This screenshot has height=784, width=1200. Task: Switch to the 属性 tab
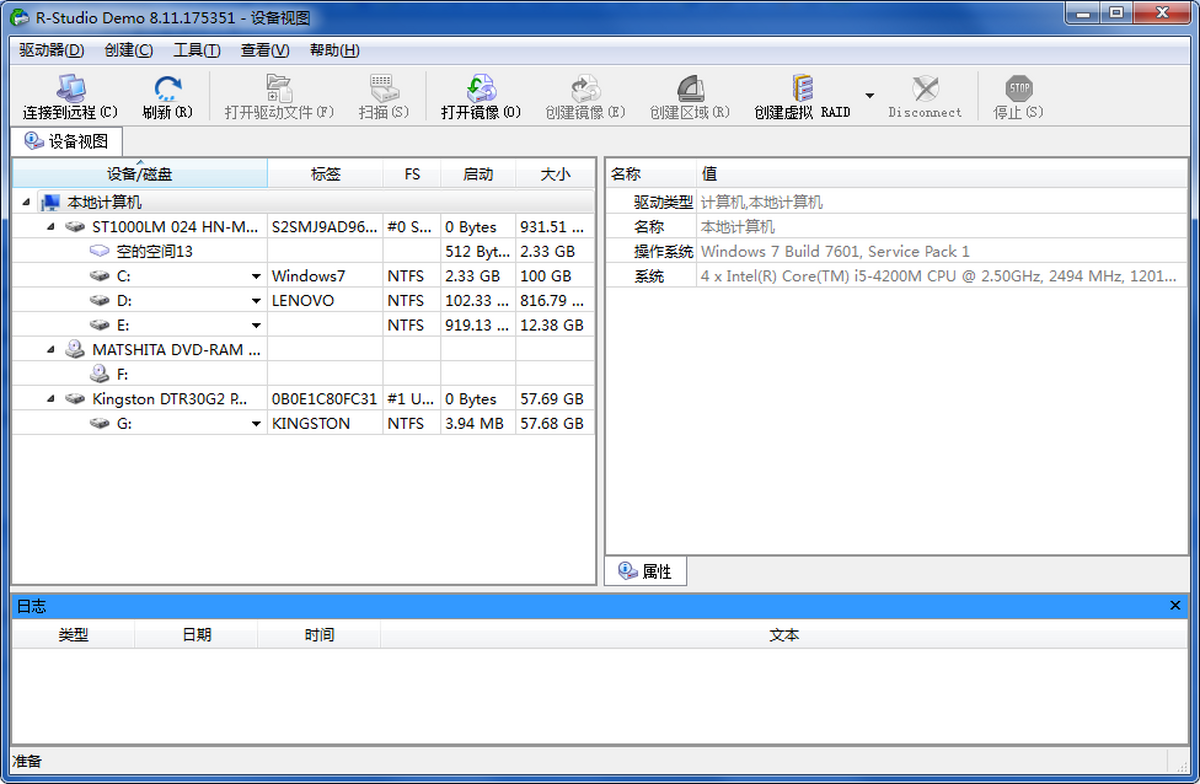pos(645,571)
